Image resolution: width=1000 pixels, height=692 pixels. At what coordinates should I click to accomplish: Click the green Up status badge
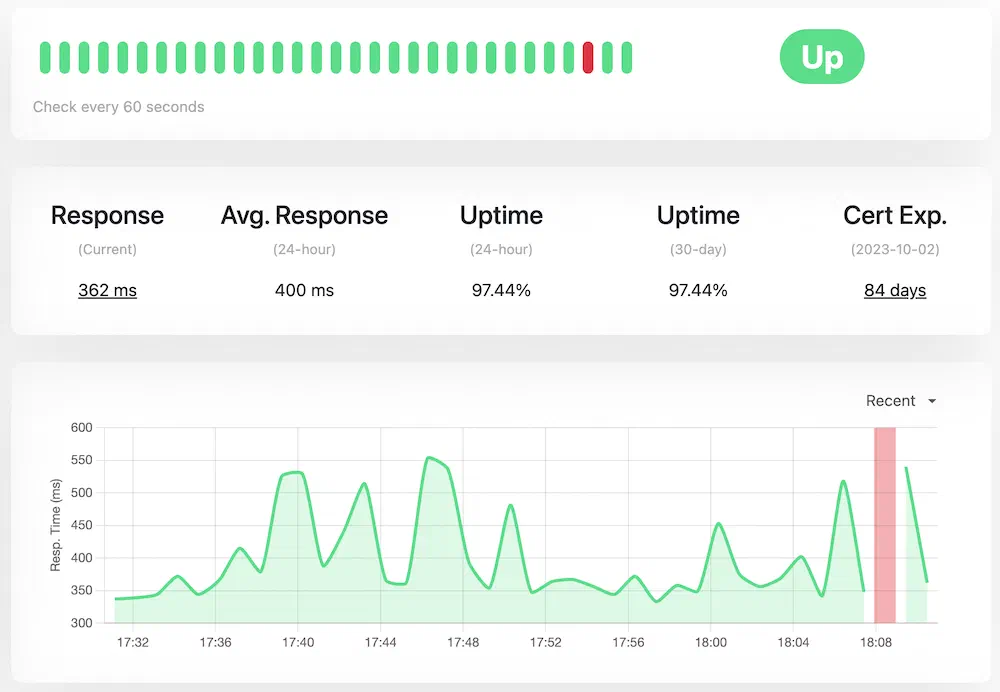[822, 57]
